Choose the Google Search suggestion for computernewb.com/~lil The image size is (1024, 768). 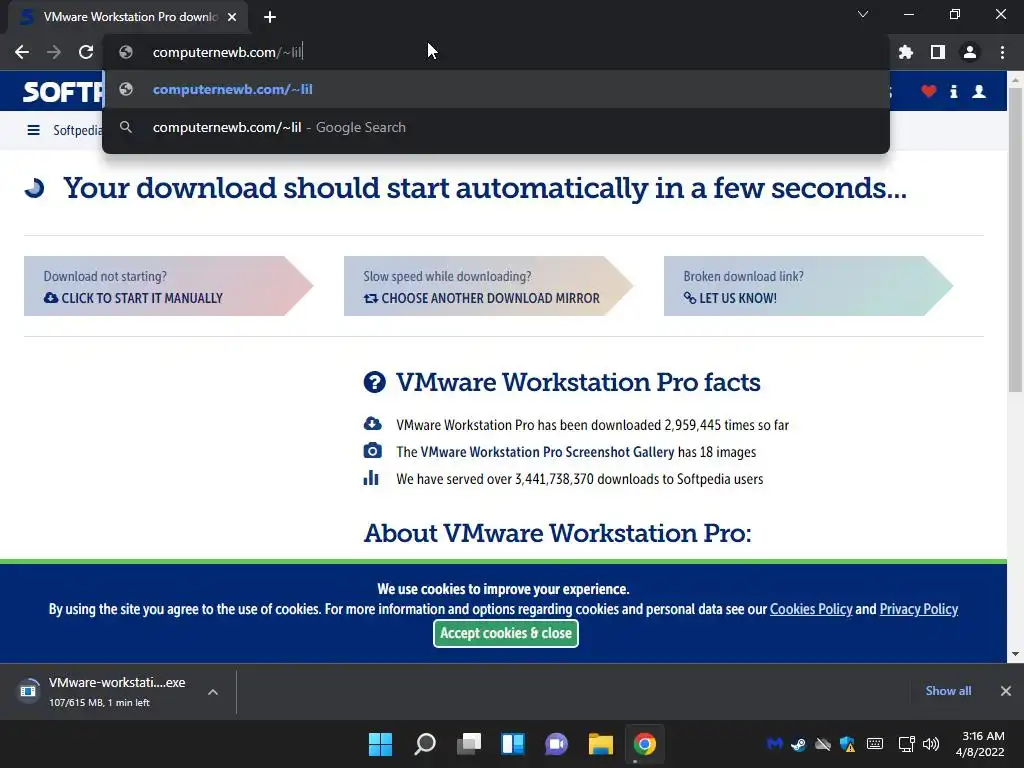click(x=496, y=127)
